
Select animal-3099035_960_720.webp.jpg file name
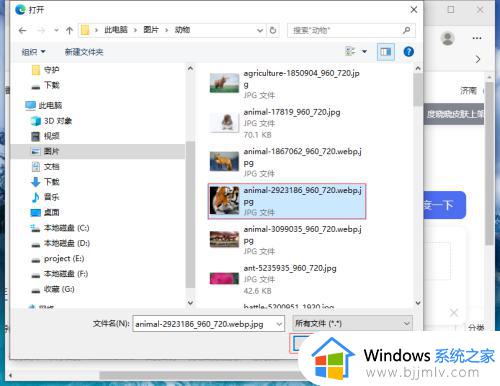coord(302,235)
